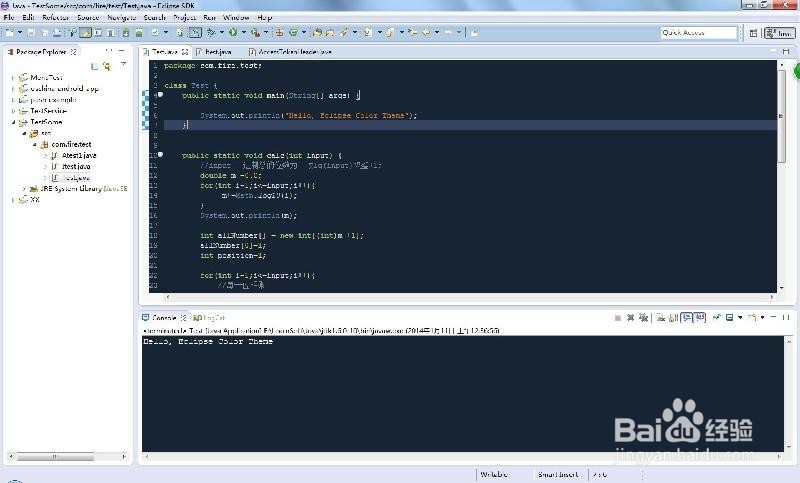Close the Test.java editor tab
The width and height of the screenshot is (800, 483).
(185, 52)
